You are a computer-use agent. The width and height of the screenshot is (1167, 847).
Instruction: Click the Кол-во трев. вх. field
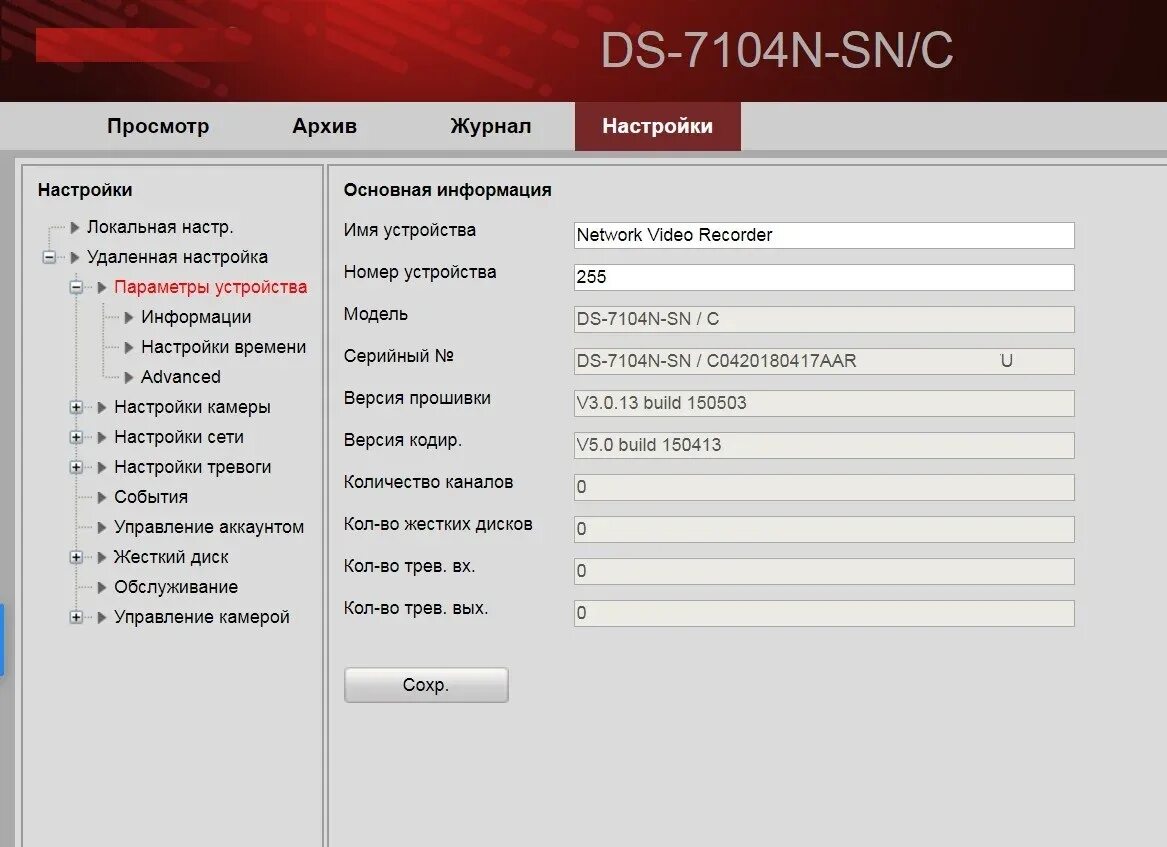(x=824, y=572)
